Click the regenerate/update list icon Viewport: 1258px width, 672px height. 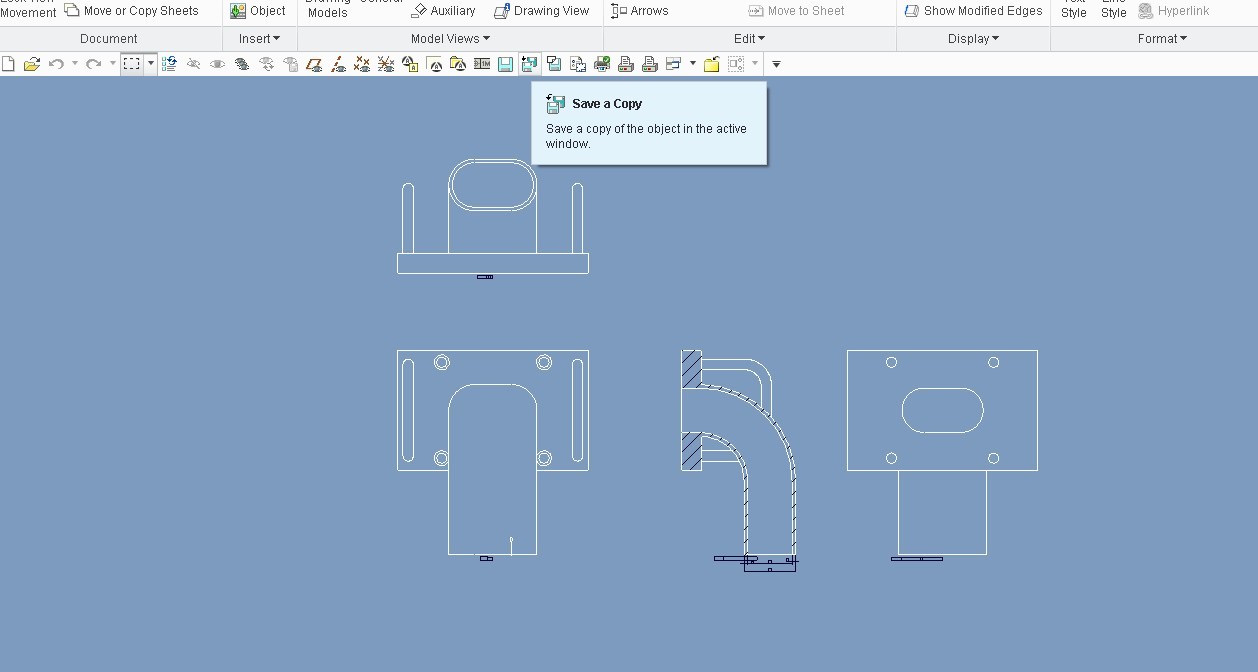pos(169,64)
